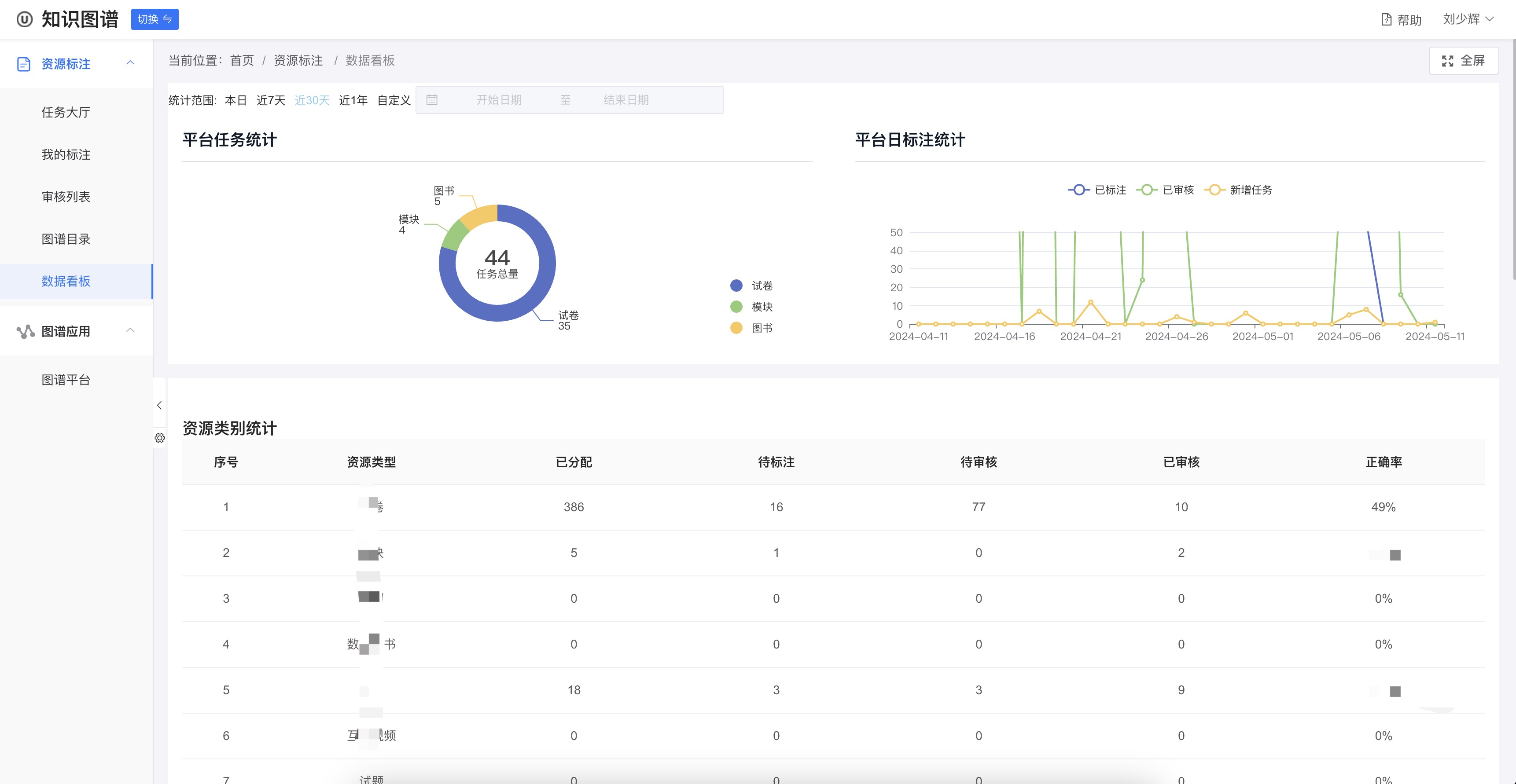Click the 386 assigned value in row 1
Screen dimensions: 1516x784
coord(574,507)
